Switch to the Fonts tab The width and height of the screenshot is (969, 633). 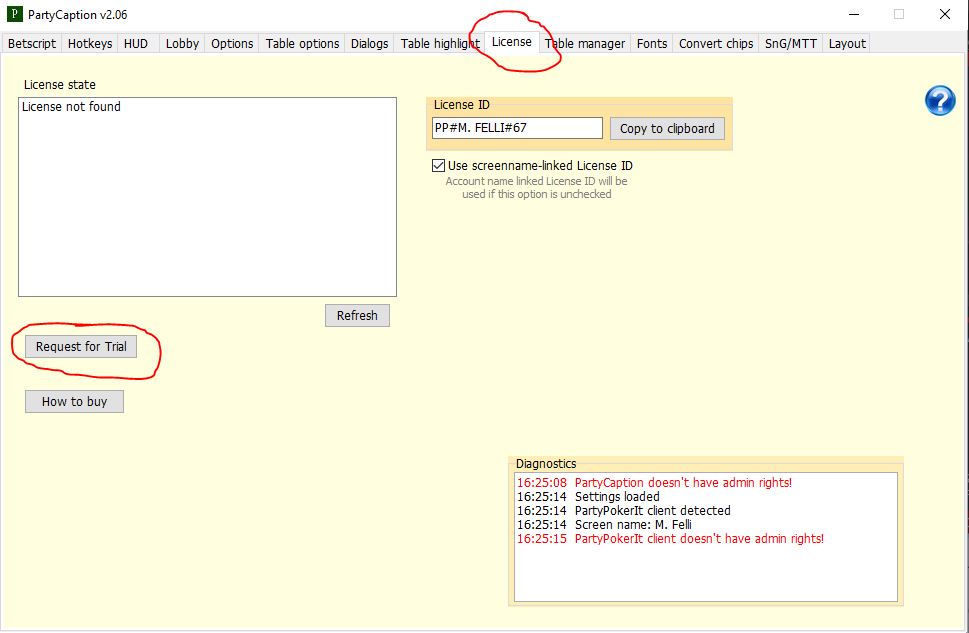pos(652,43)
